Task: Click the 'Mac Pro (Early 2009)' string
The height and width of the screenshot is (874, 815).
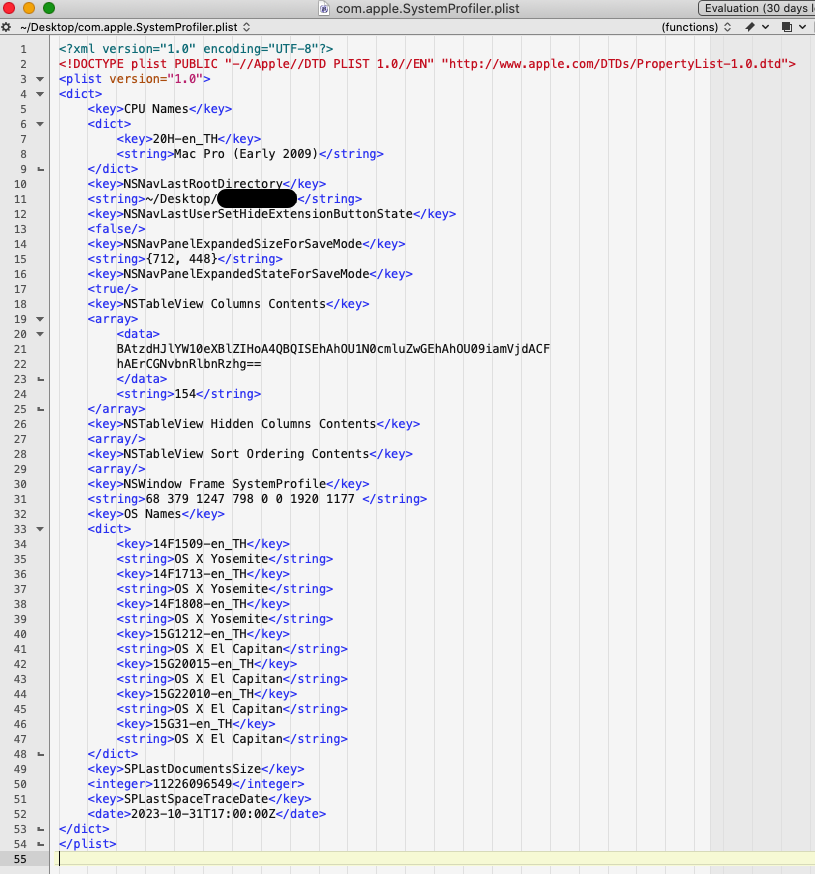Action: 246,154
